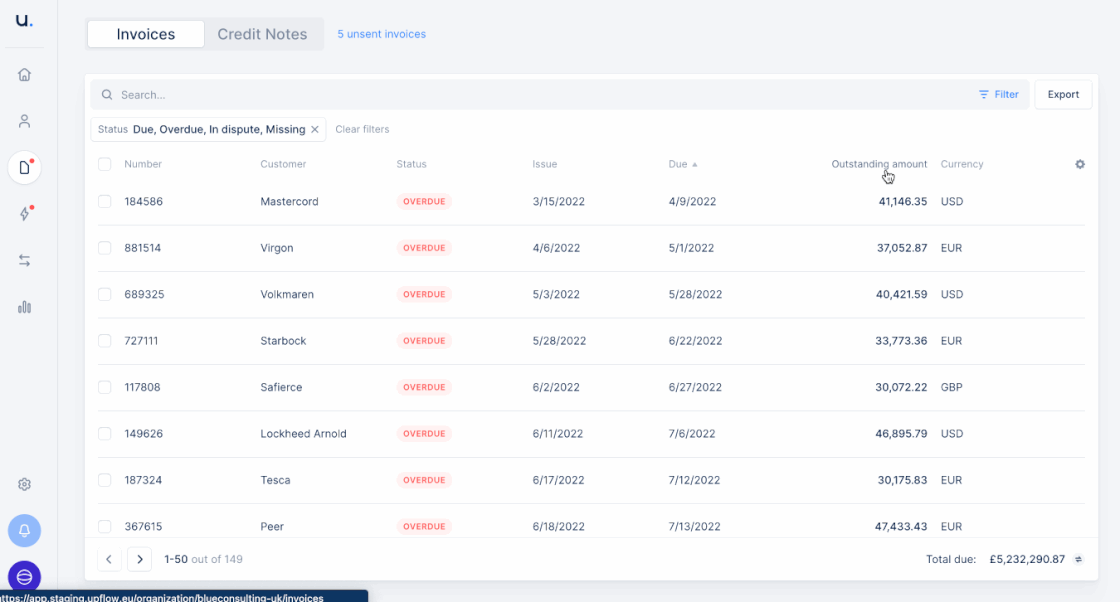Sort by the Customer column header

pyautogui.click(x=283, y=164)
